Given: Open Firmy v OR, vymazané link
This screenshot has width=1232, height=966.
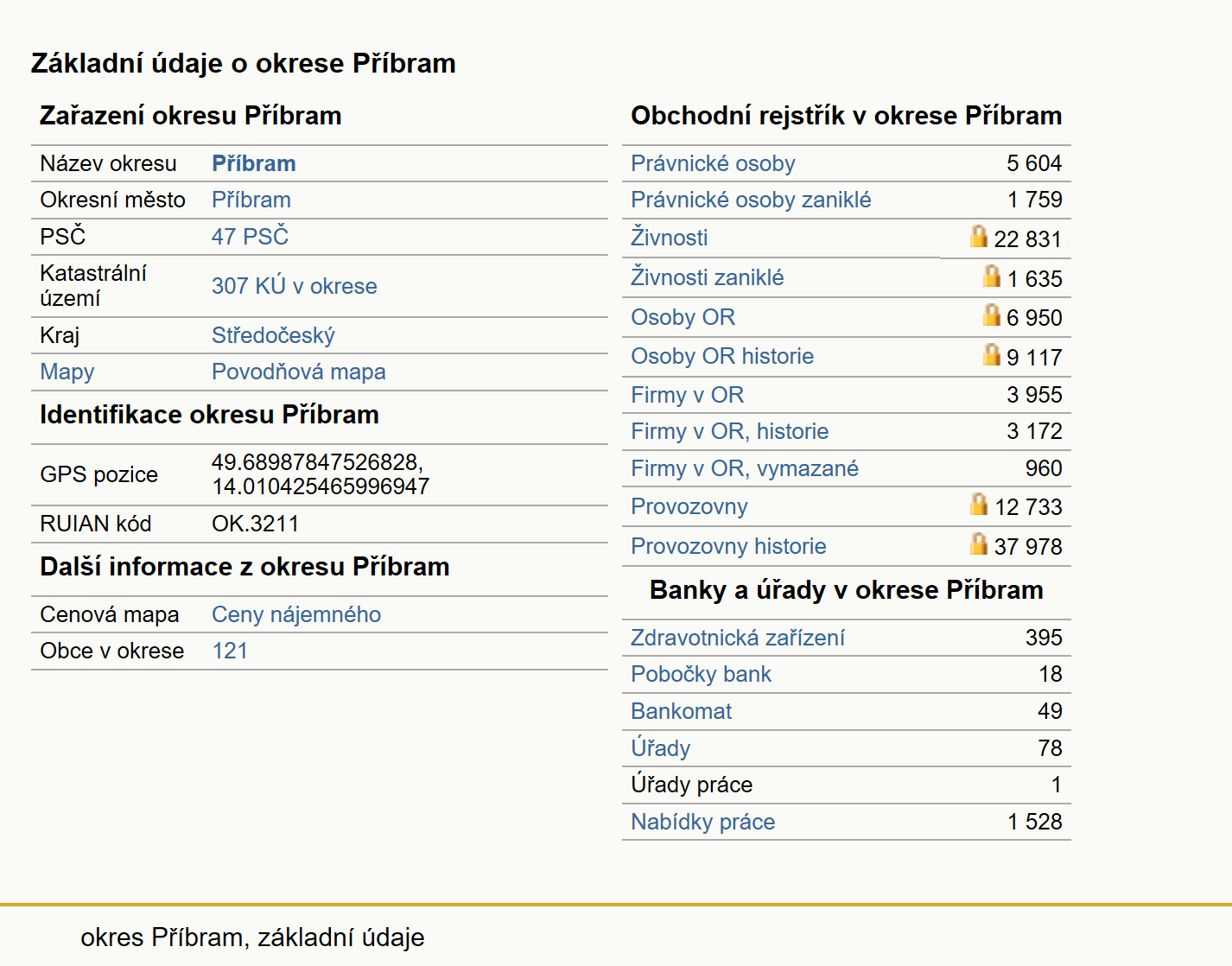Looking at the screenshot, I should (745, 468).
